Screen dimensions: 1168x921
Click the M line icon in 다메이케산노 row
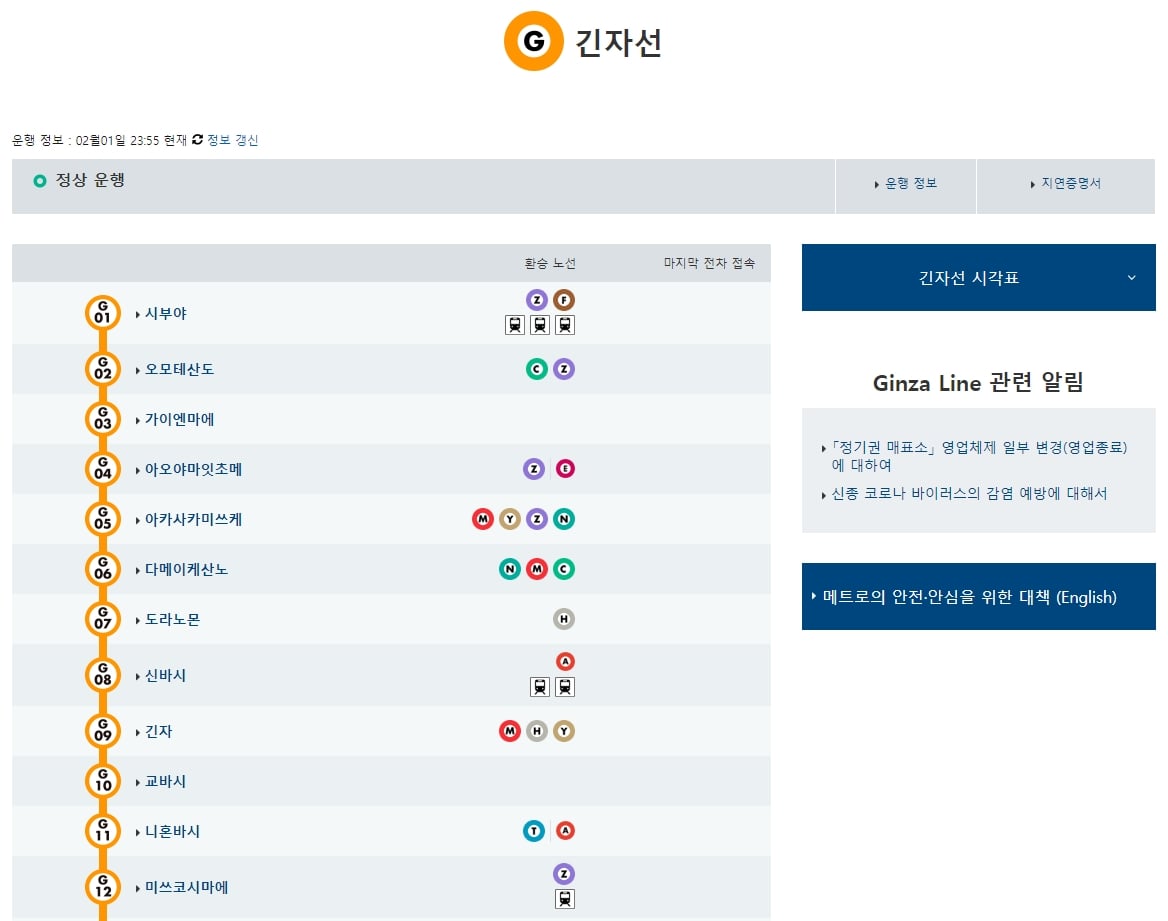(536, 569)
